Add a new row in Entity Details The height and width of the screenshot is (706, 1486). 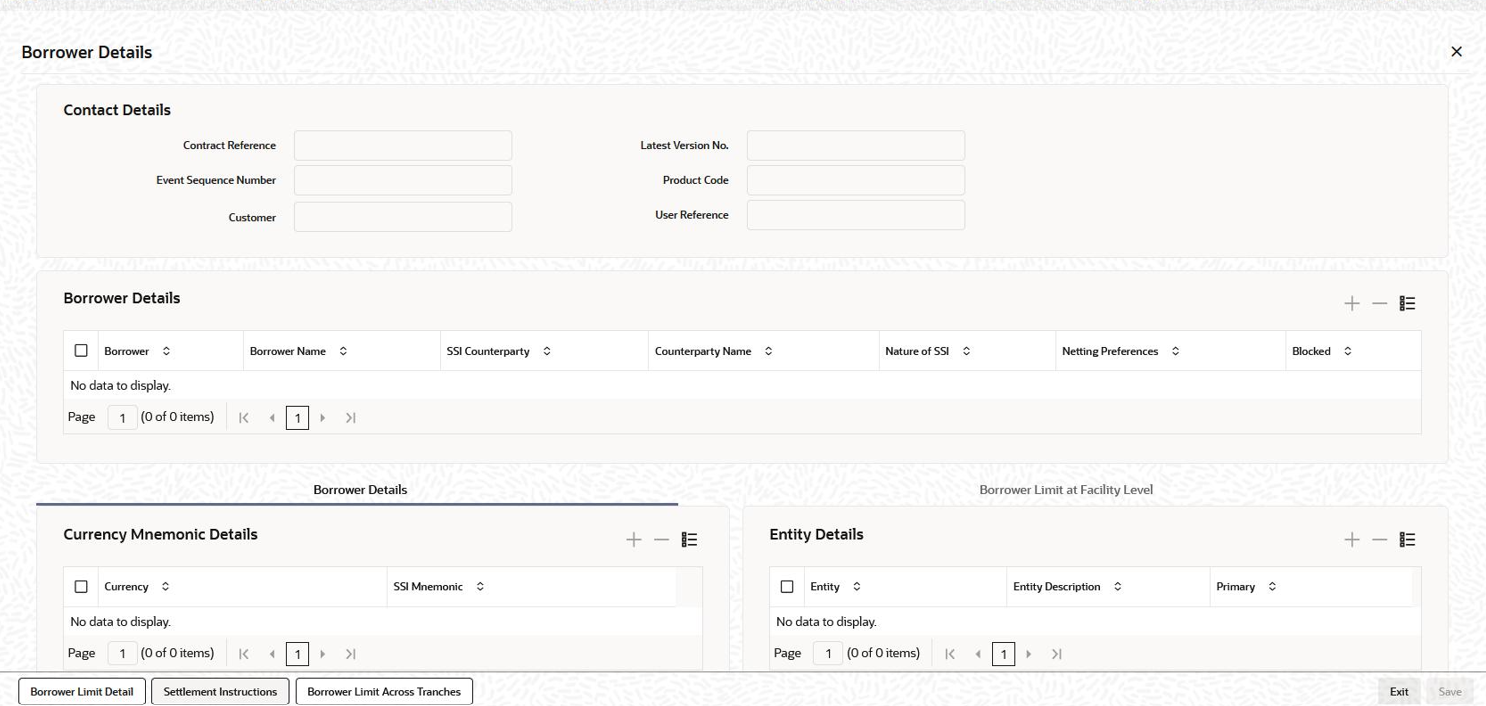click(1352, 539)
